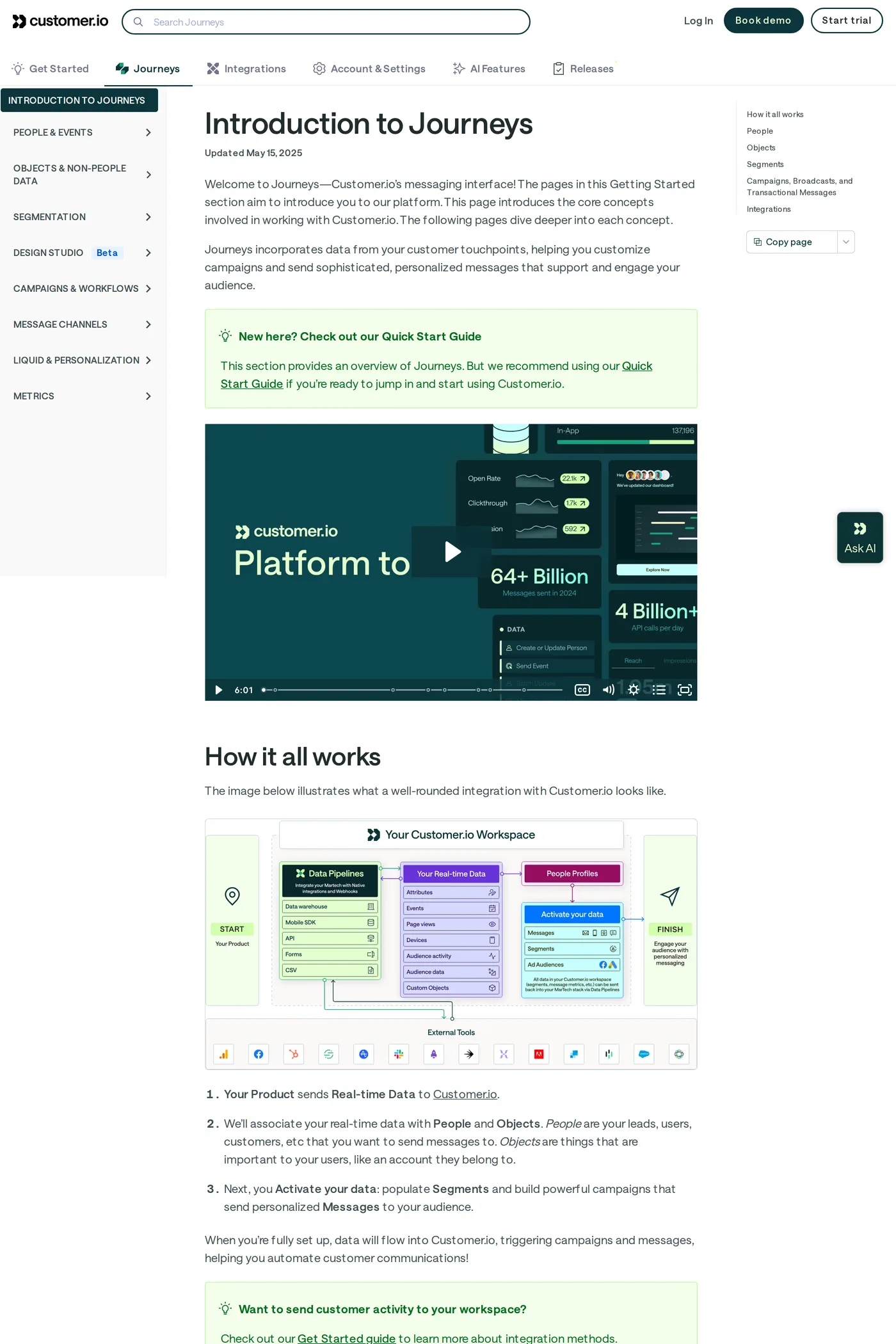Viewport: 896px width, 1344px height.
Task: Click the Slack icon in External Tools
Action: [x=399, y=1054]
